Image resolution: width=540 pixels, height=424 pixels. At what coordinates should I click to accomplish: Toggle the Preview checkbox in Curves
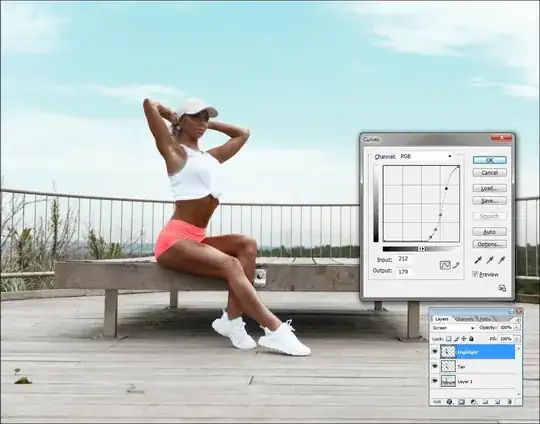[x=475, y=274]
